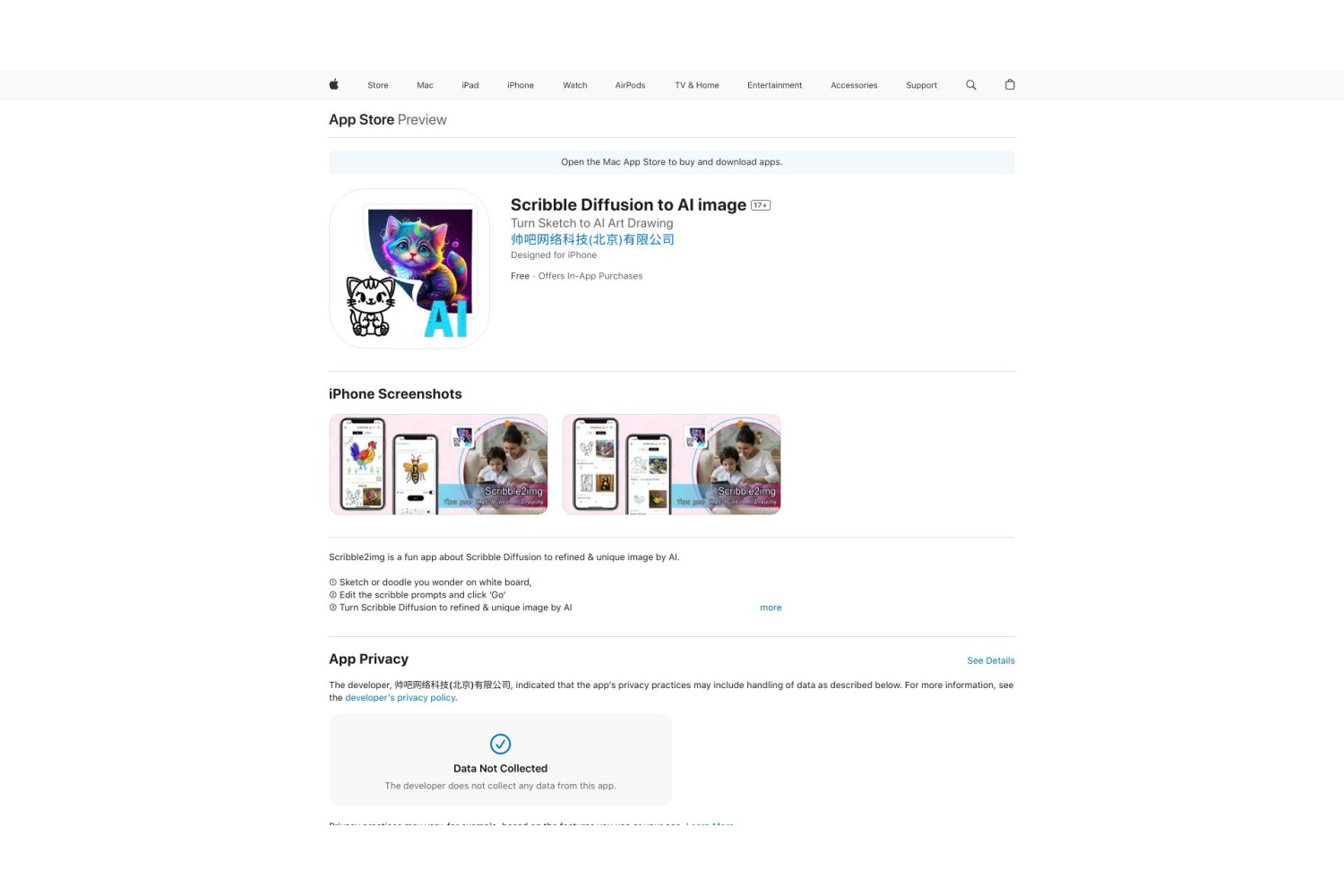This screenshot has width=1344, height=896.
Task: Click the Apple logo icon
Action: coord(333,85)
